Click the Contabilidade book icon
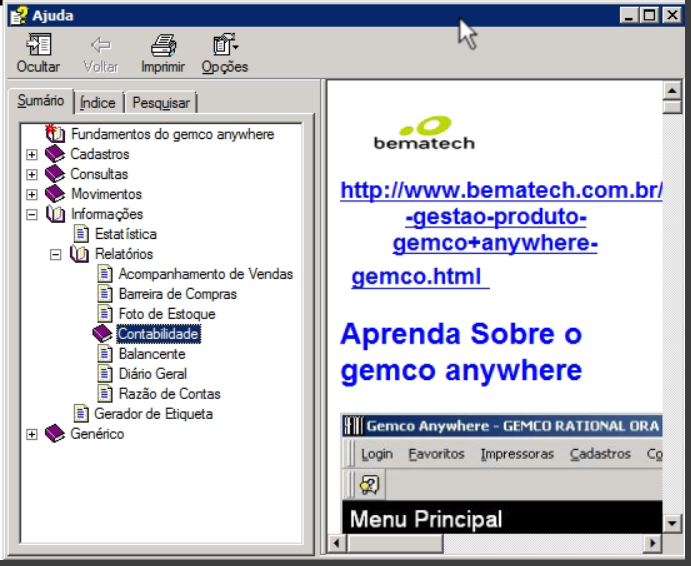Screen dimensions: 691x566 103,334
